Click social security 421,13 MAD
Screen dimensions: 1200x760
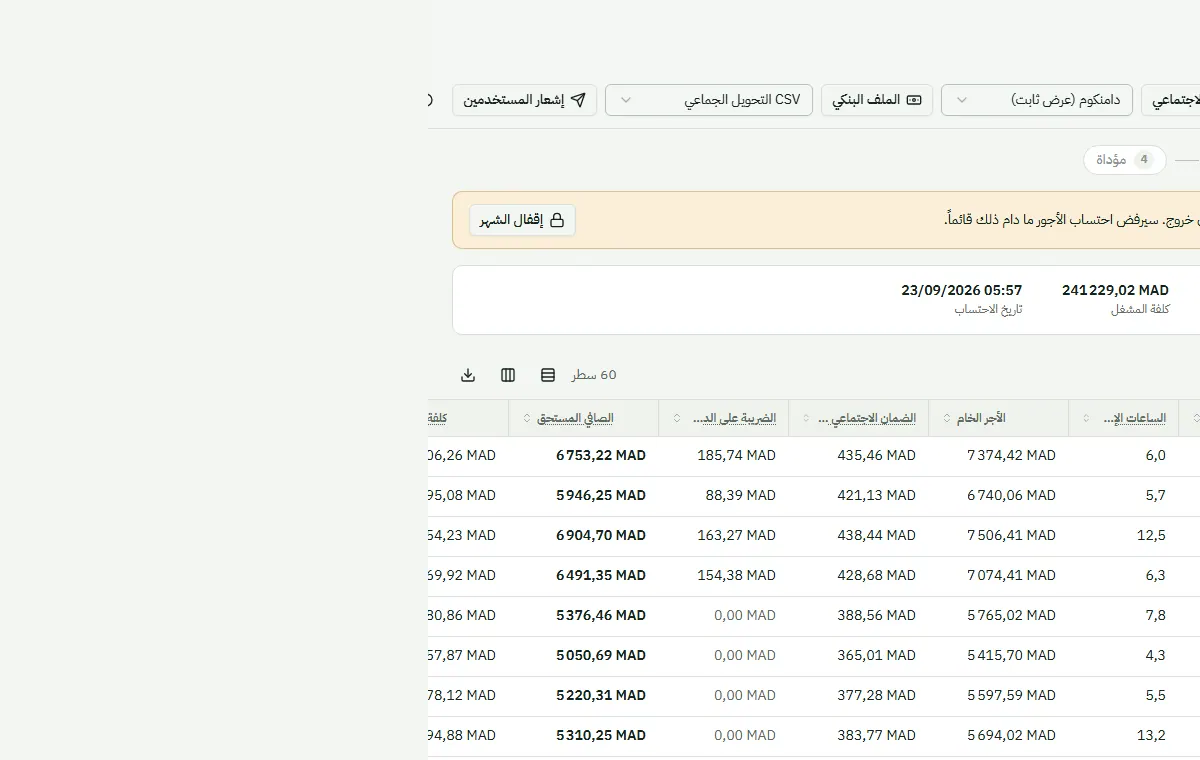coord(876,495)
